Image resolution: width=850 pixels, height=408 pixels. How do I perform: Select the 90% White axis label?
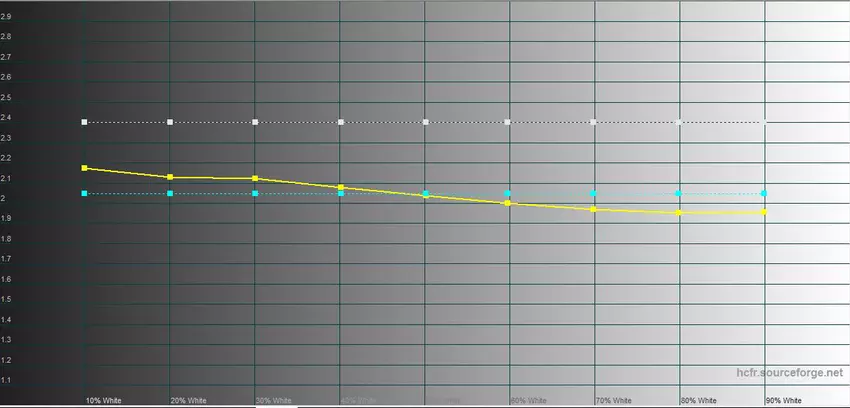784,400
